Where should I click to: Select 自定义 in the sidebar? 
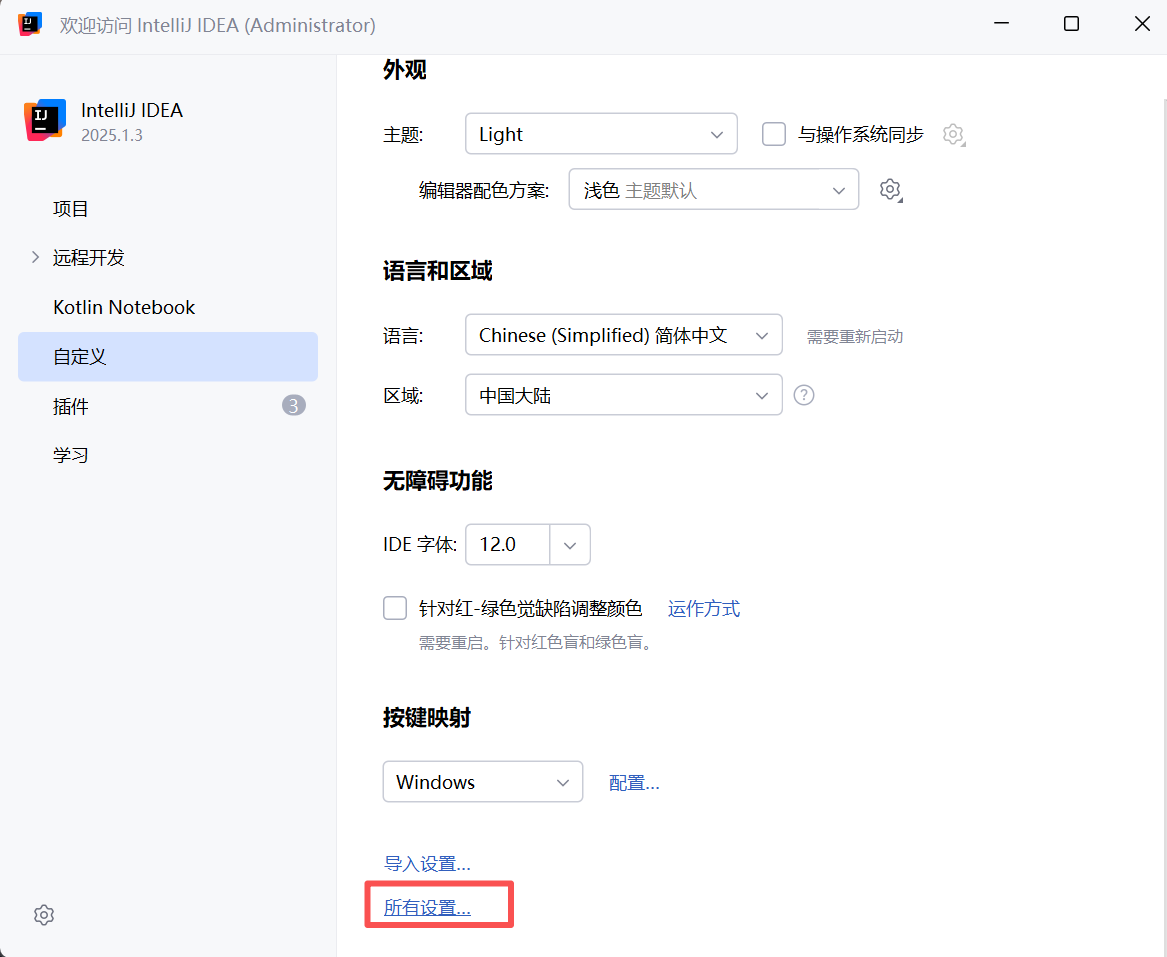point(168,356)
